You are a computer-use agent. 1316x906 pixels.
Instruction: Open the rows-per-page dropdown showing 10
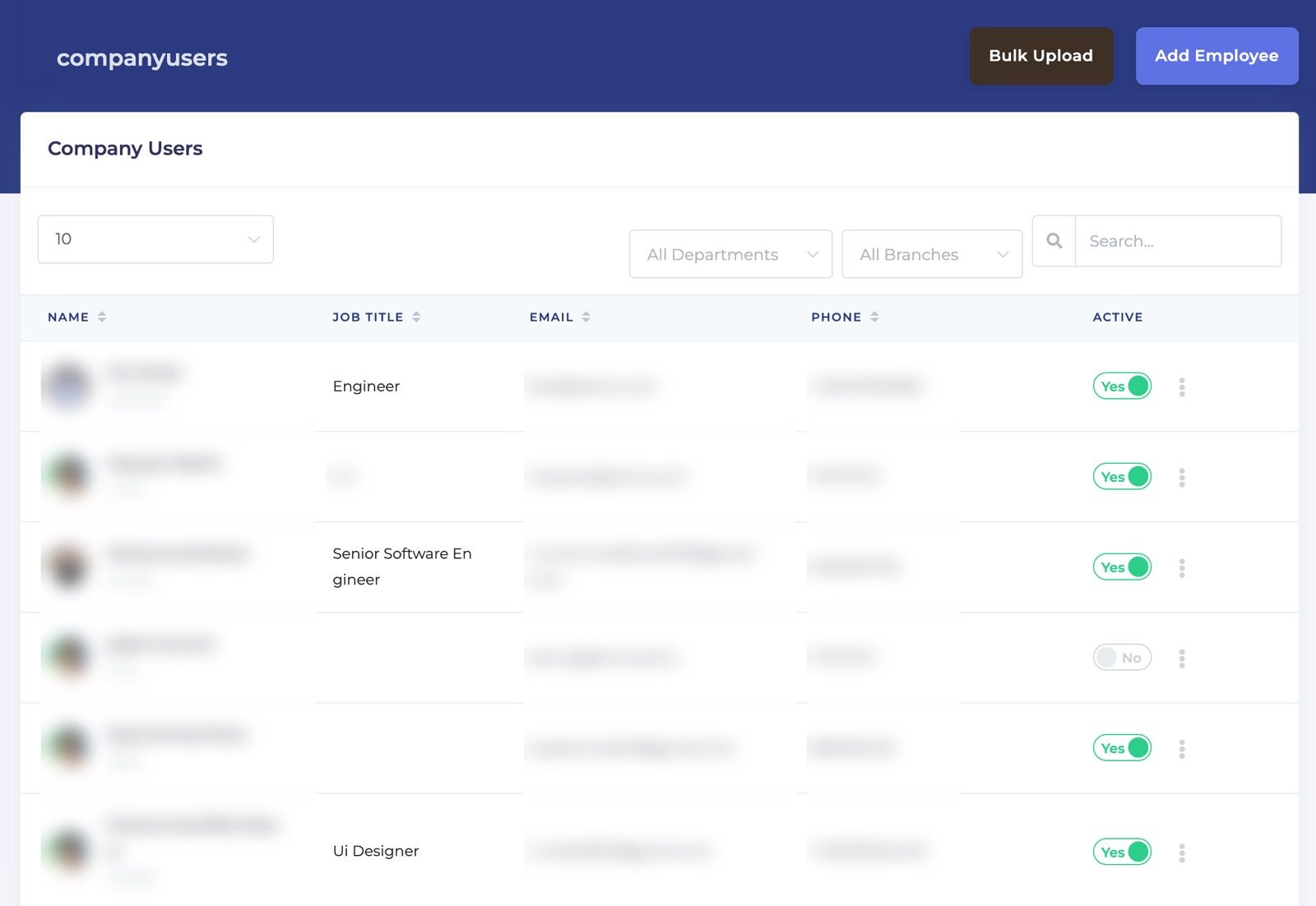pyautogui.click(x=155, y=239)
